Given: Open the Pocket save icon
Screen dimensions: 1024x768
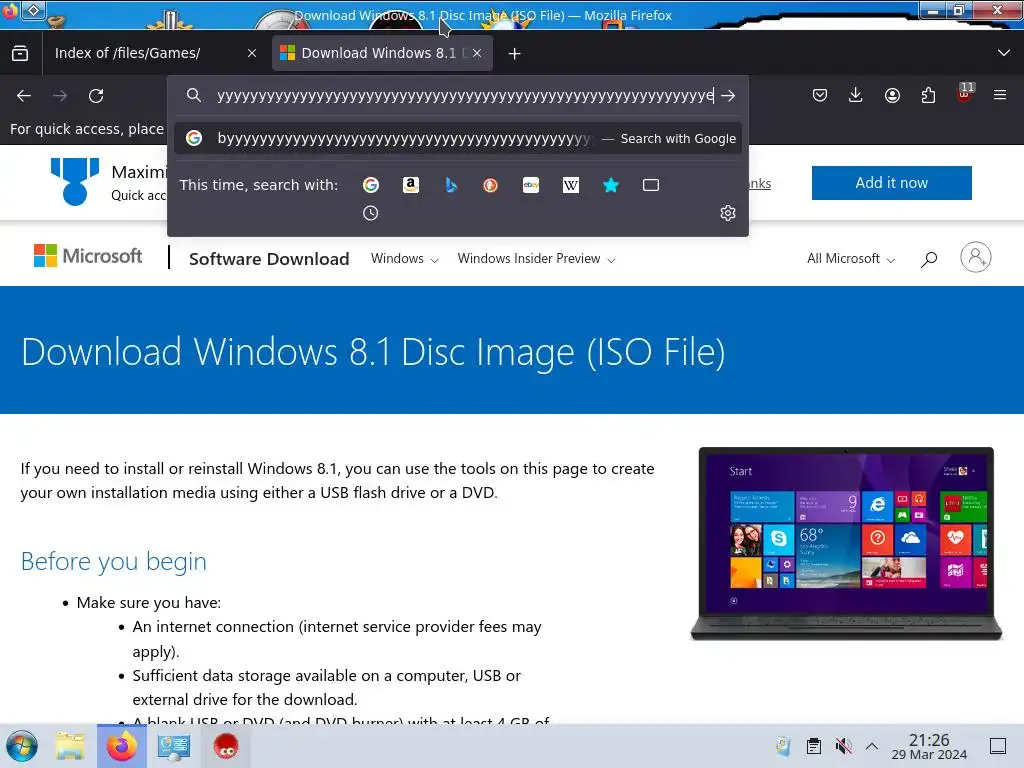Looking at the screenshot, I should click(820, 96).
